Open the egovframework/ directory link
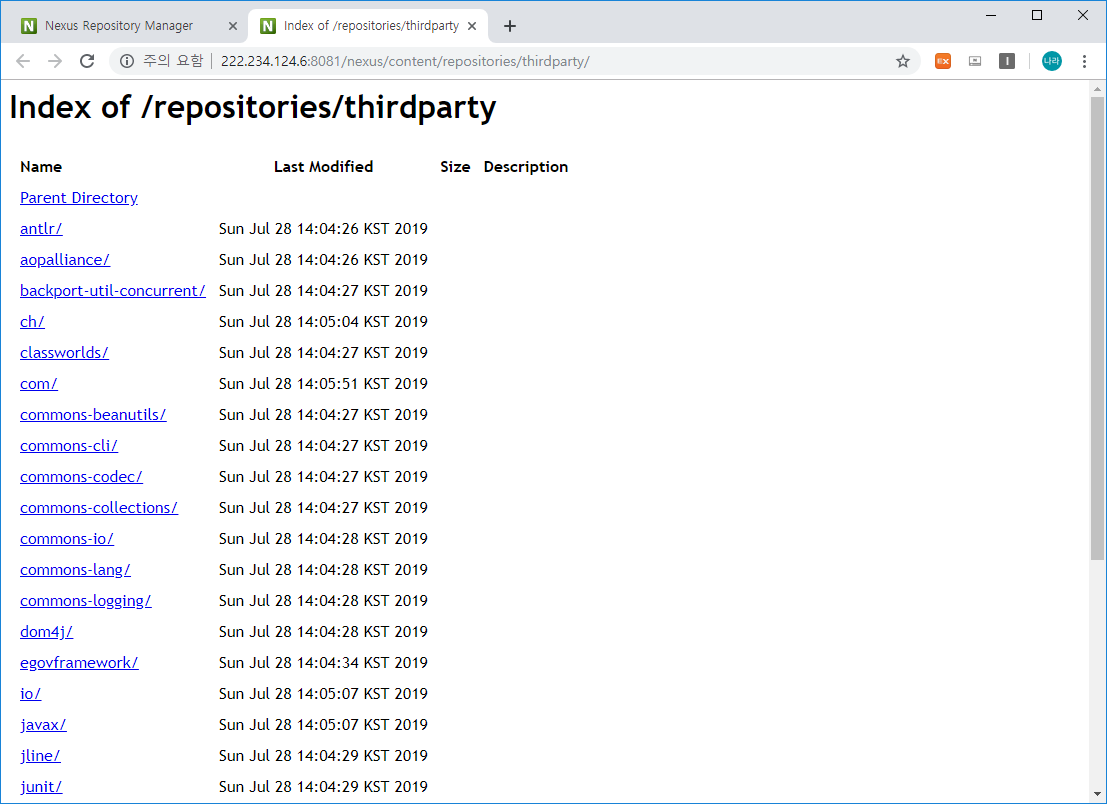Image resolution: width=1107 pixels, height=804 pixels. click(79, 664)
